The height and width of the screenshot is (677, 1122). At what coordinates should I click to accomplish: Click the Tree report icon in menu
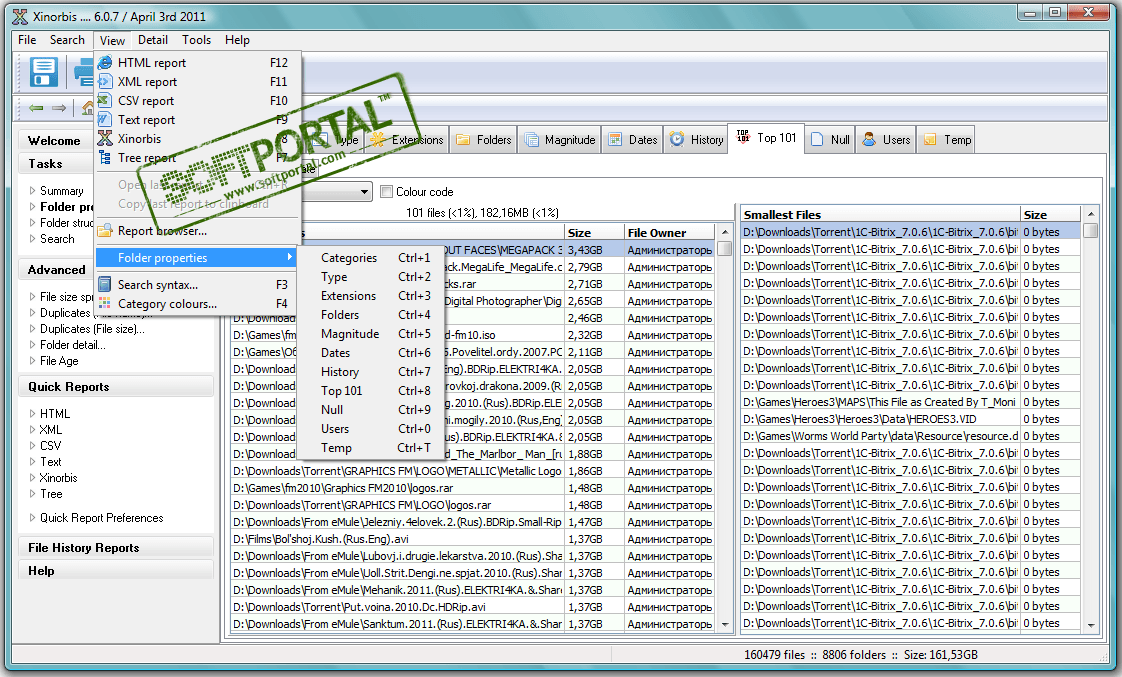[105, 158]
